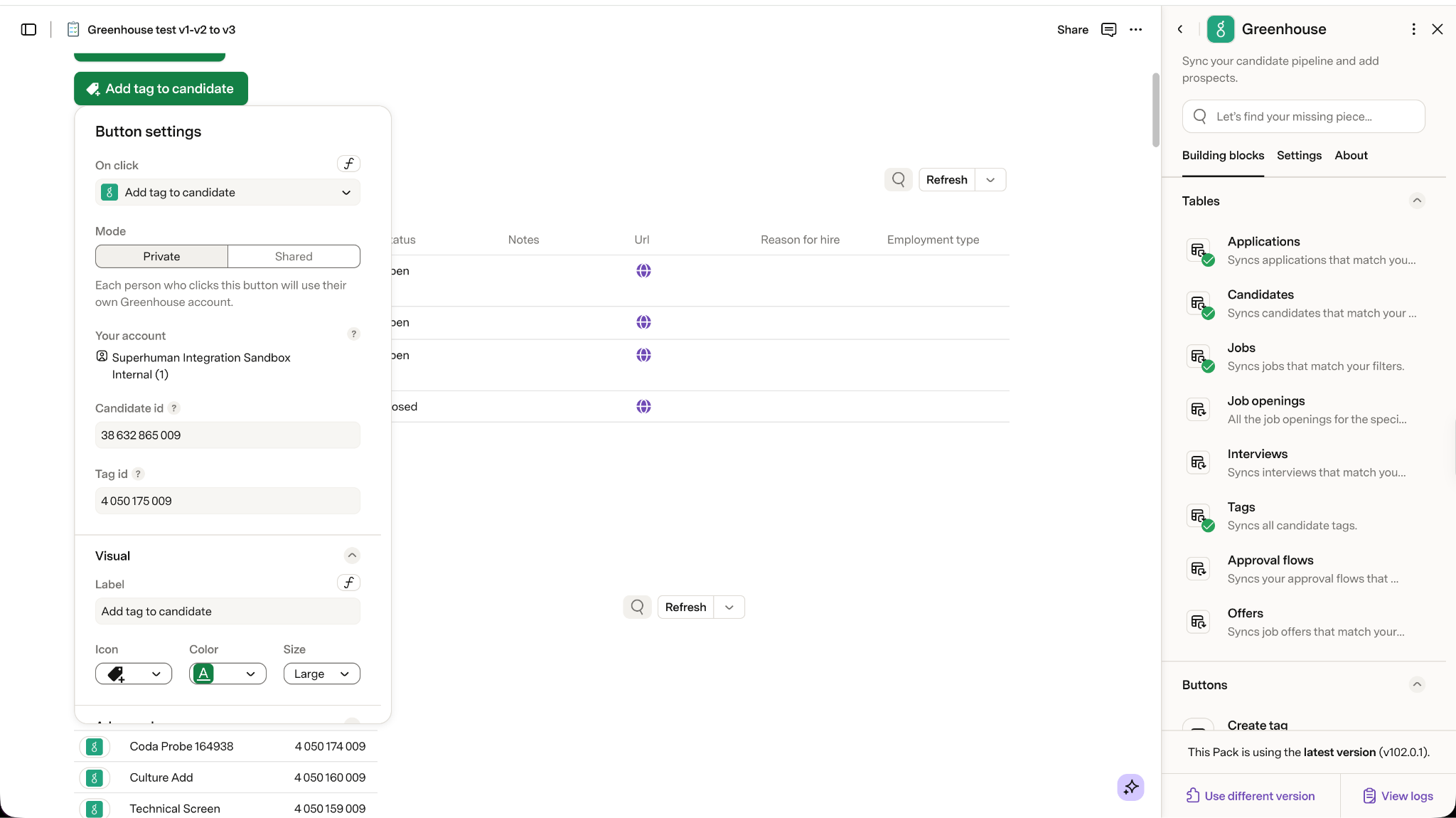1456x818 pixels.
Task: Collapse the Buttons section
Action: (x=1417, y=684)
